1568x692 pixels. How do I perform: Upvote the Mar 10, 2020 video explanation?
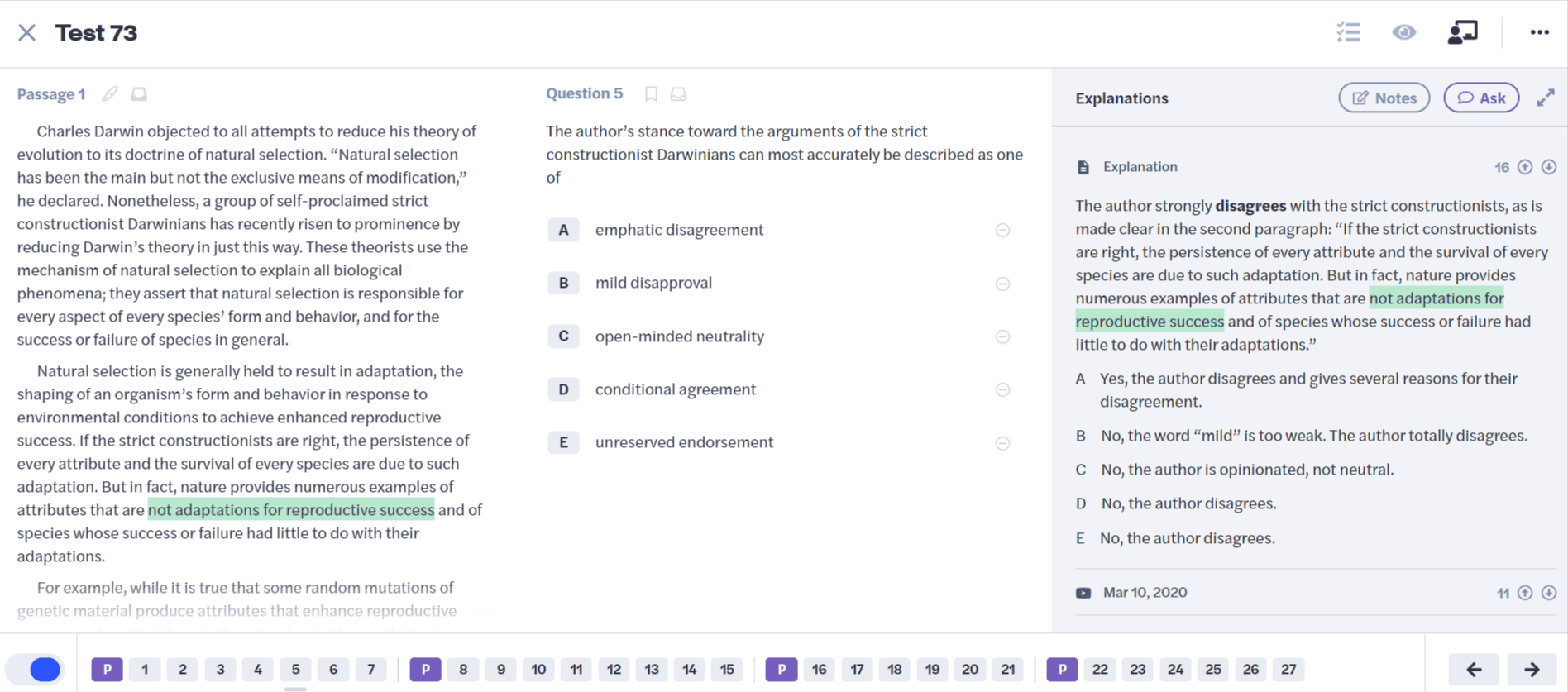[x=1525, y=593]
